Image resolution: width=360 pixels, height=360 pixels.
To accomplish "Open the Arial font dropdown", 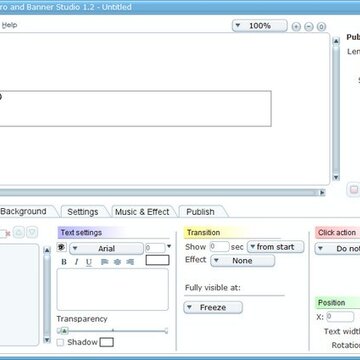I will (x=107, y=249).
